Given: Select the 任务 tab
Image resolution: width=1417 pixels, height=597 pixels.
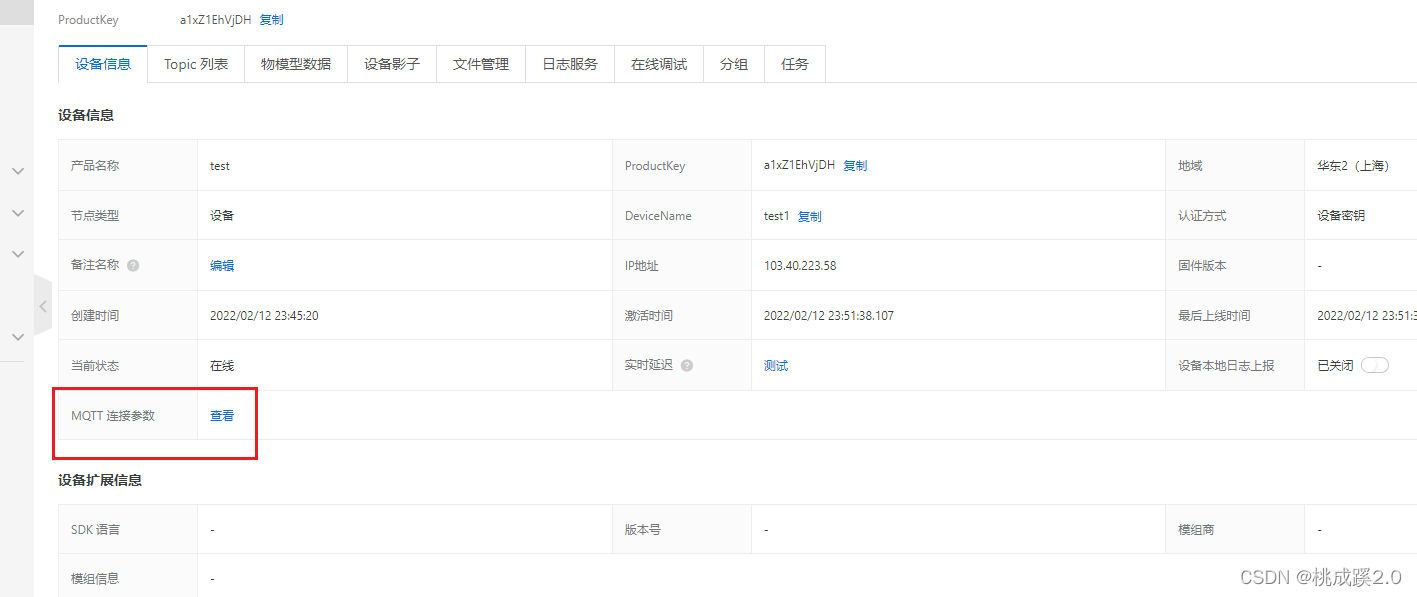Looking at the screenshot, I should (795, 64).
